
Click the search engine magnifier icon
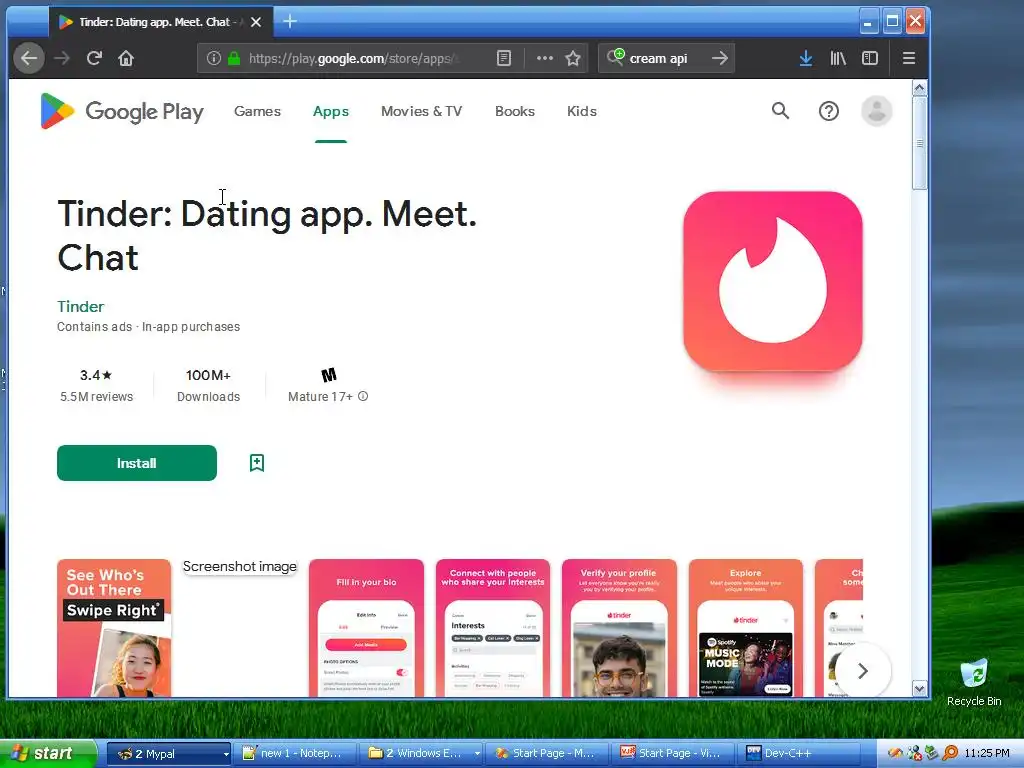pos(615,57)
